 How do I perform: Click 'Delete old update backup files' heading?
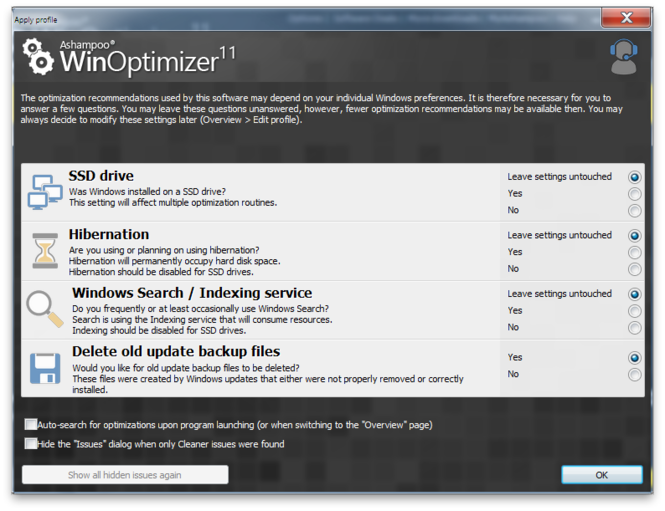click(x=176, y=351)
